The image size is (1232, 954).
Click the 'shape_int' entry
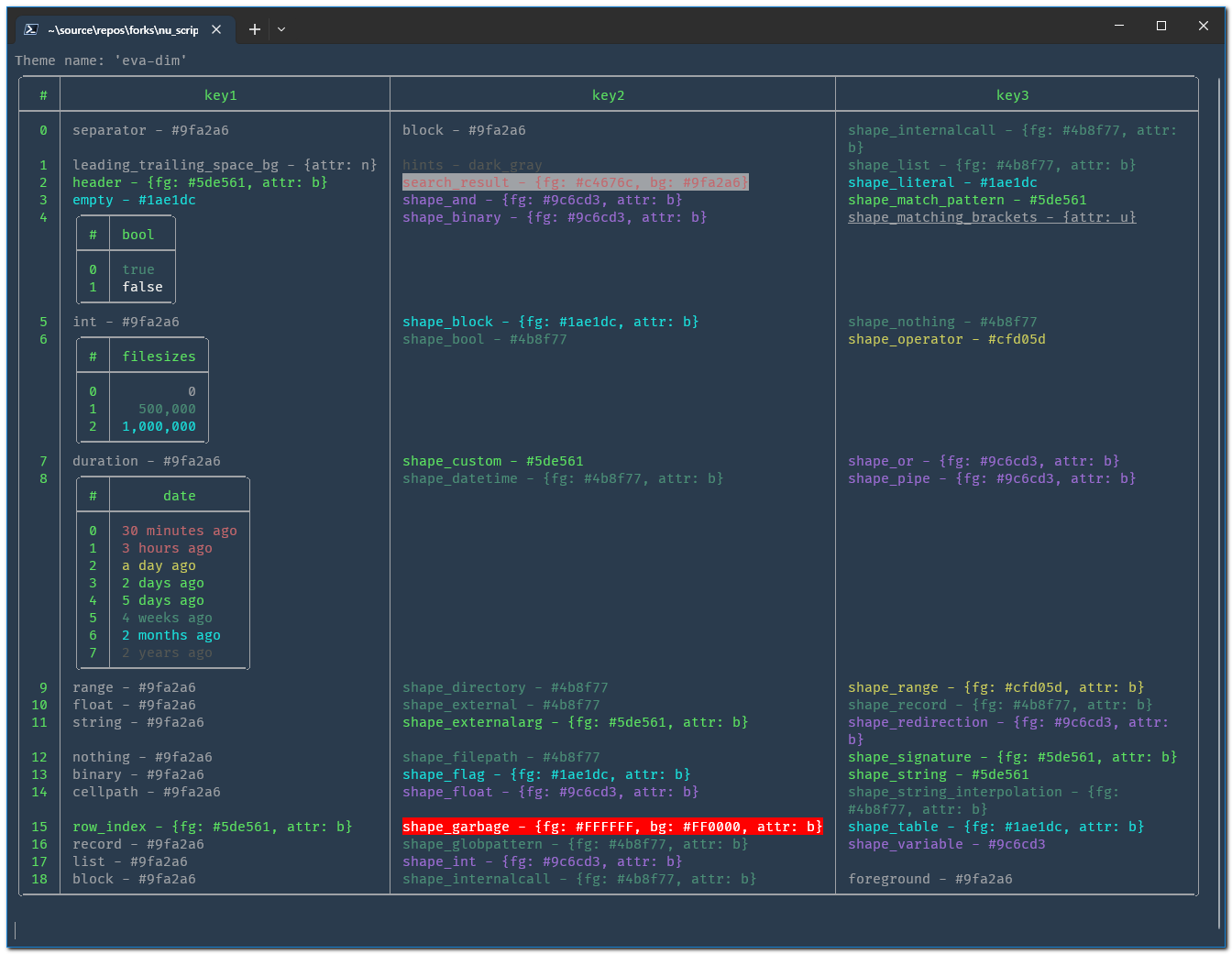[543, 861]
